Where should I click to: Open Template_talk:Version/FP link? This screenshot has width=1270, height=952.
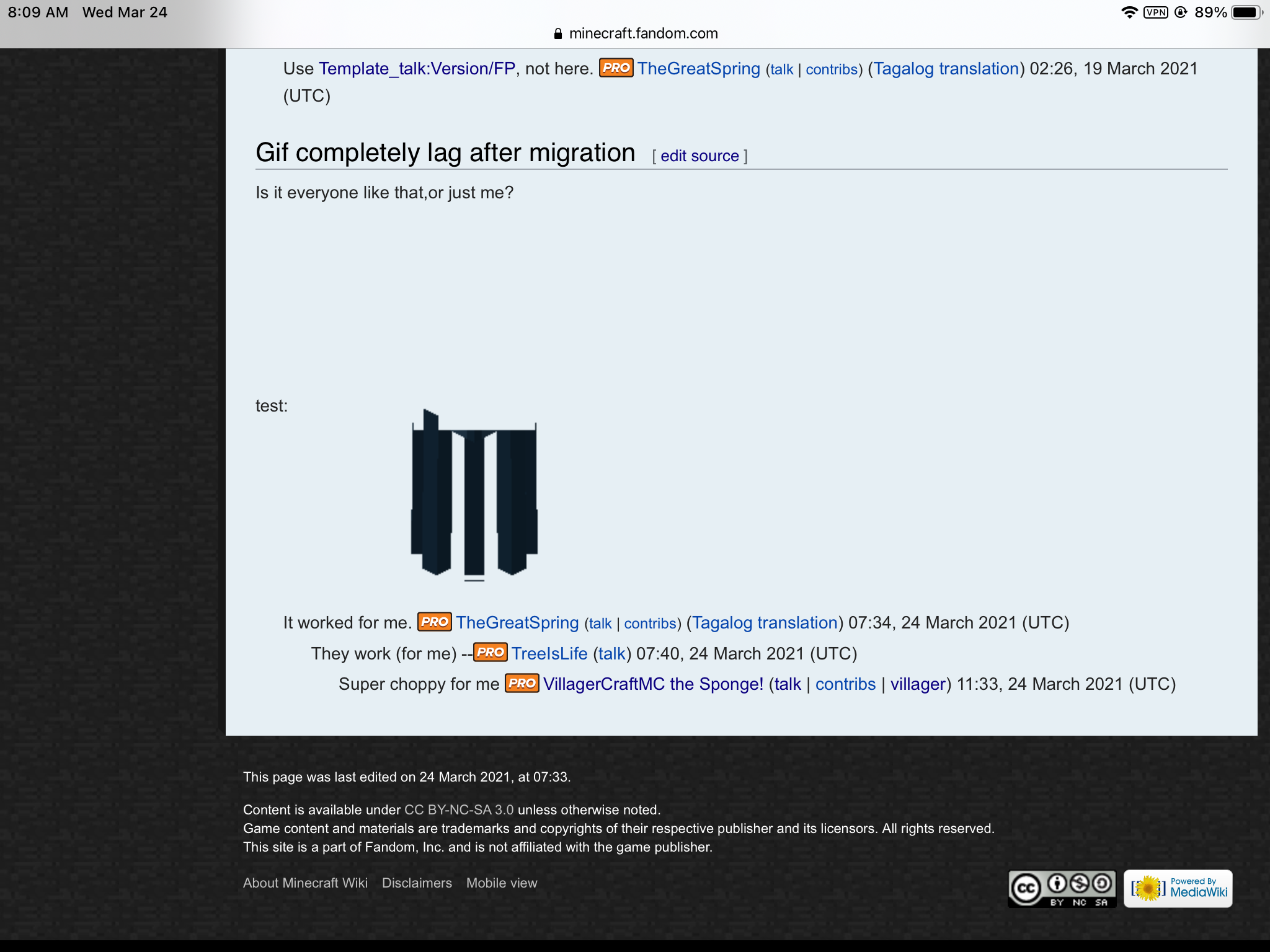417,68
